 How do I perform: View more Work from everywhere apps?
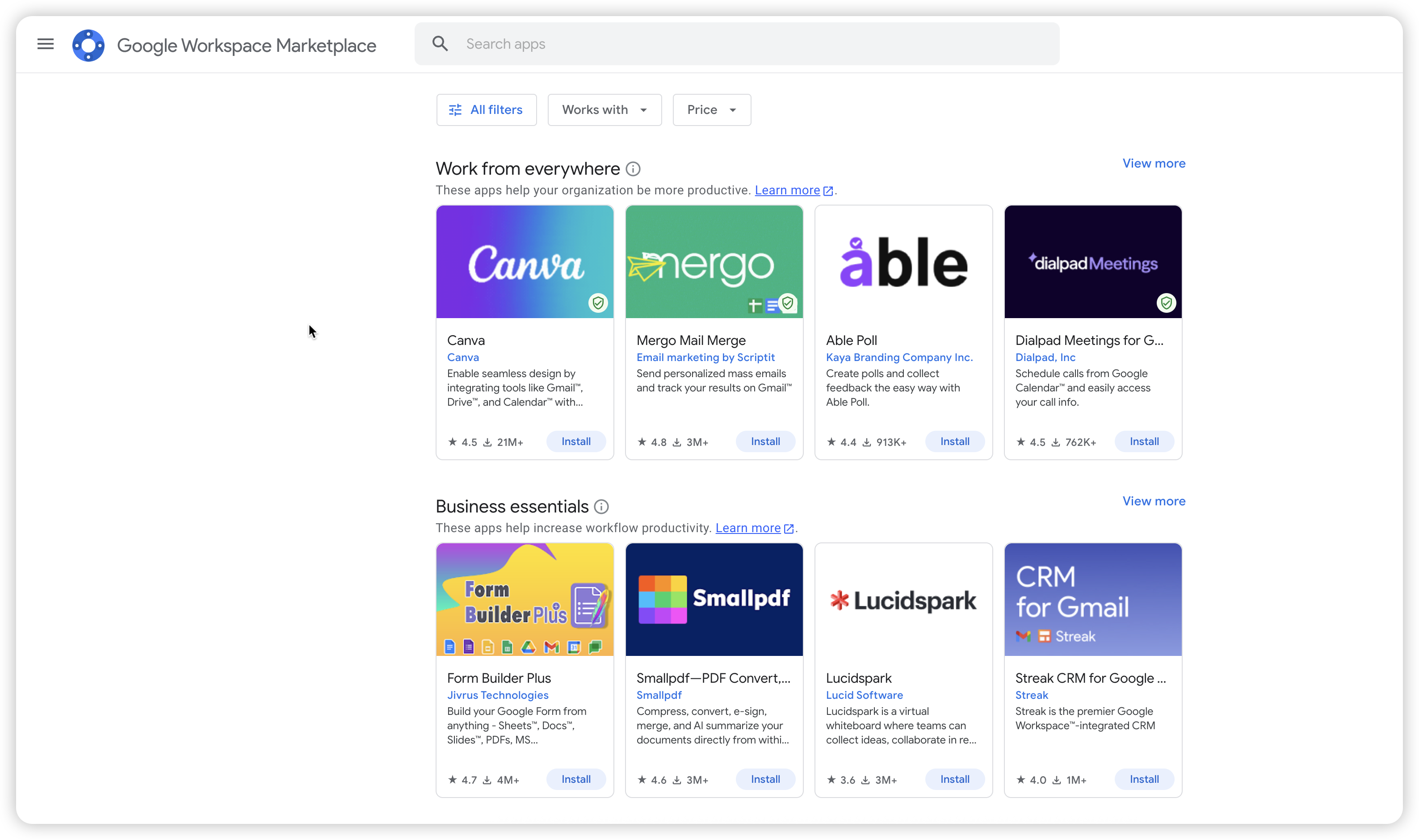pyautogui.click(x=1154, y=164)
